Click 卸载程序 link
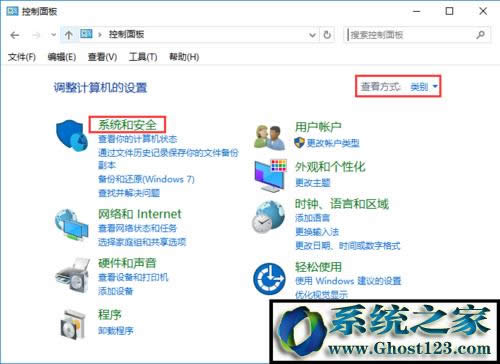 (x=116, y=331)
